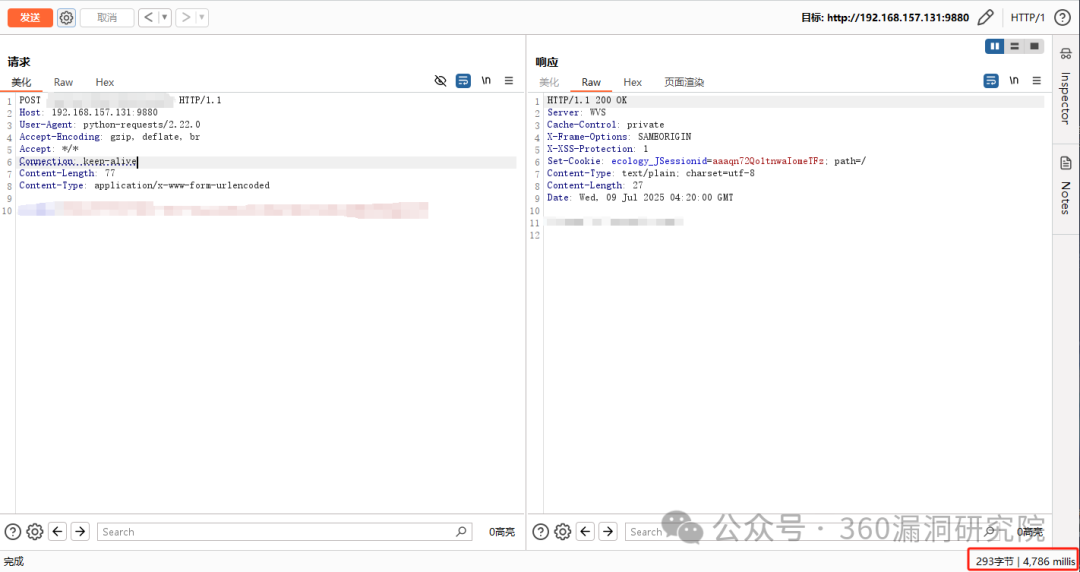Open the HTTP/1 protocol selector
This screenshot has width=1080, height=572.
1027,17
